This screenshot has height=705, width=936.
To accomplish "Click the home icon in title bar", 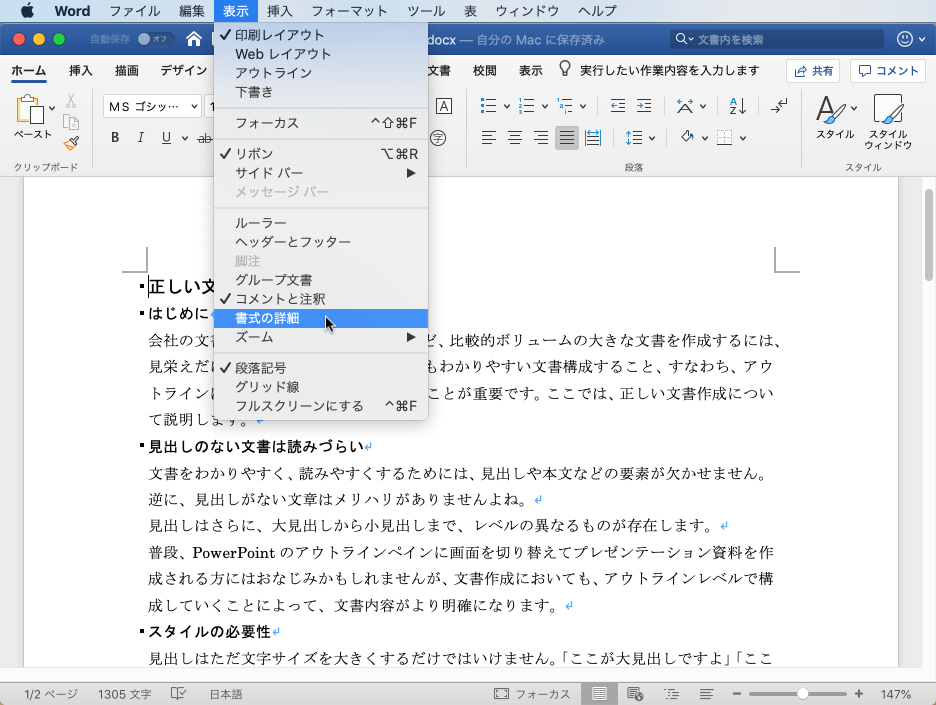I will [x=193, y=39].
